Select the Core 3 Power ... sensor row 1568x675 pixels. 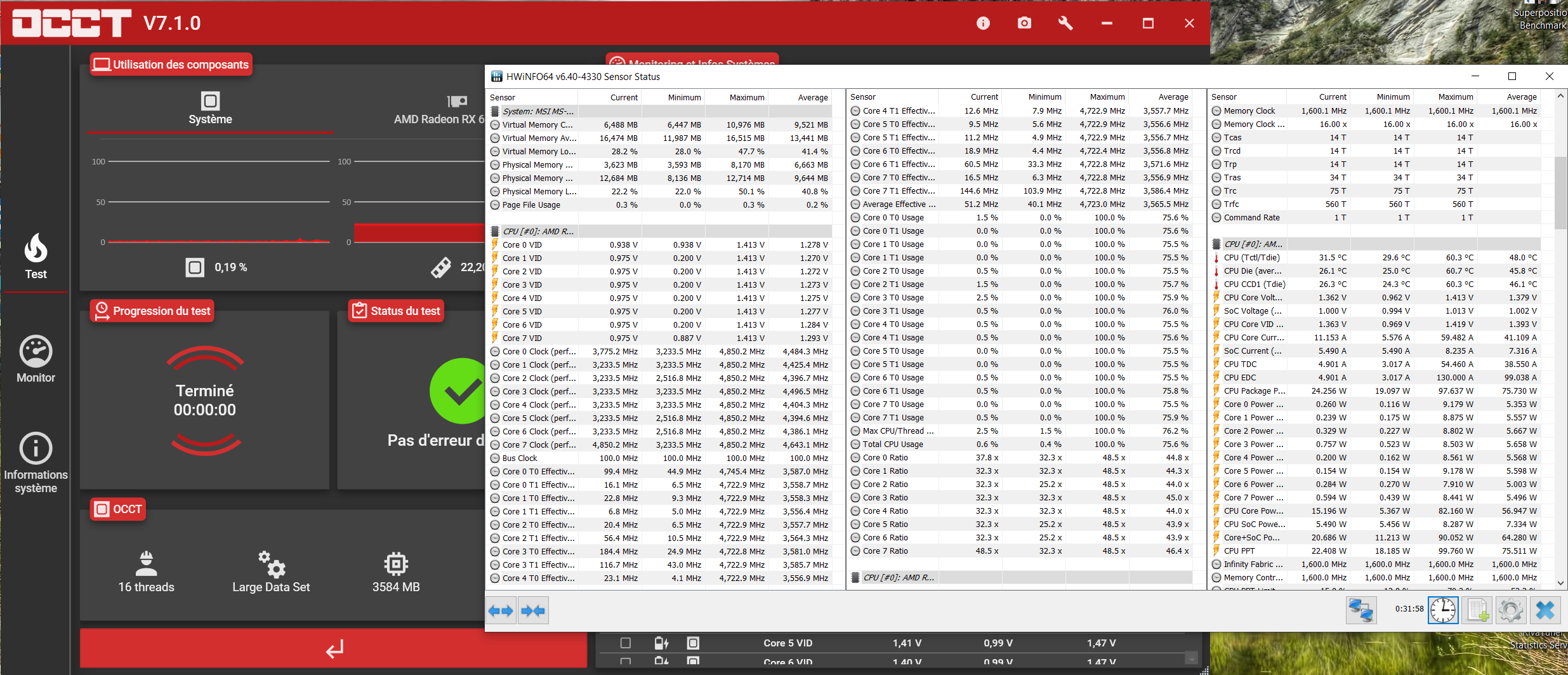tap(1375, 444)
